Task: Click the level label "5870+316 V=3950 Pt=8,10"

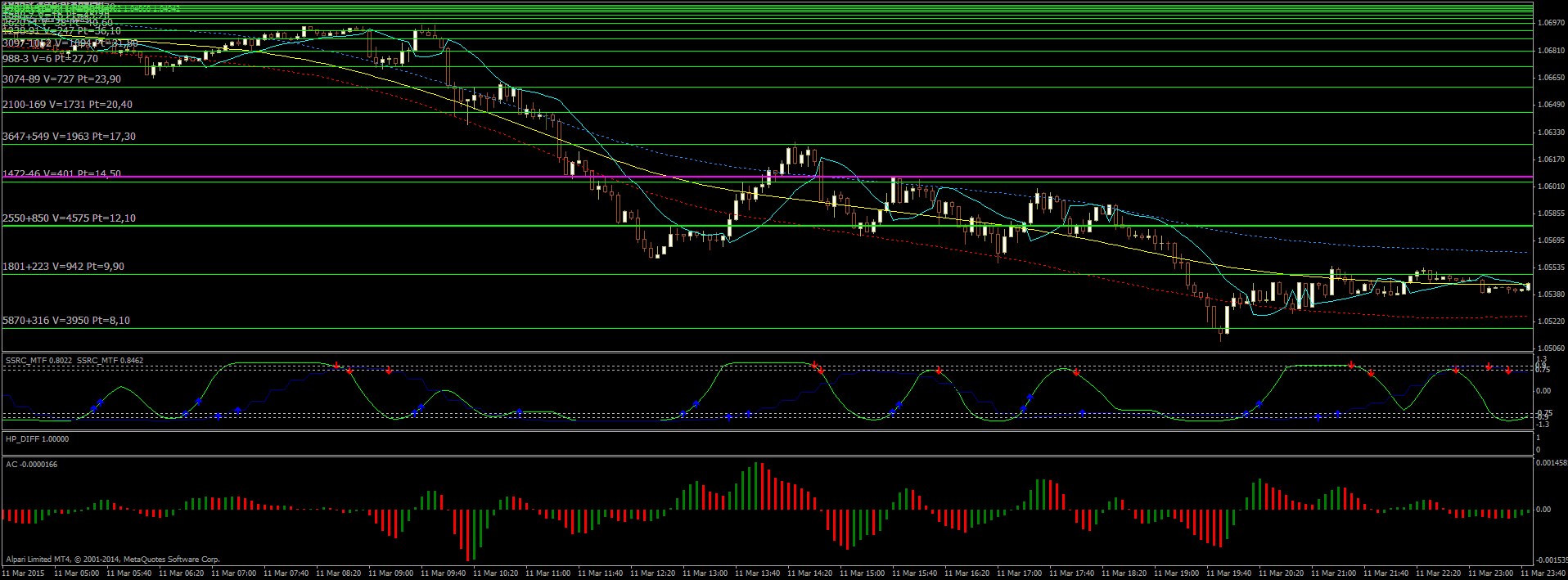Action: [66, 321]
